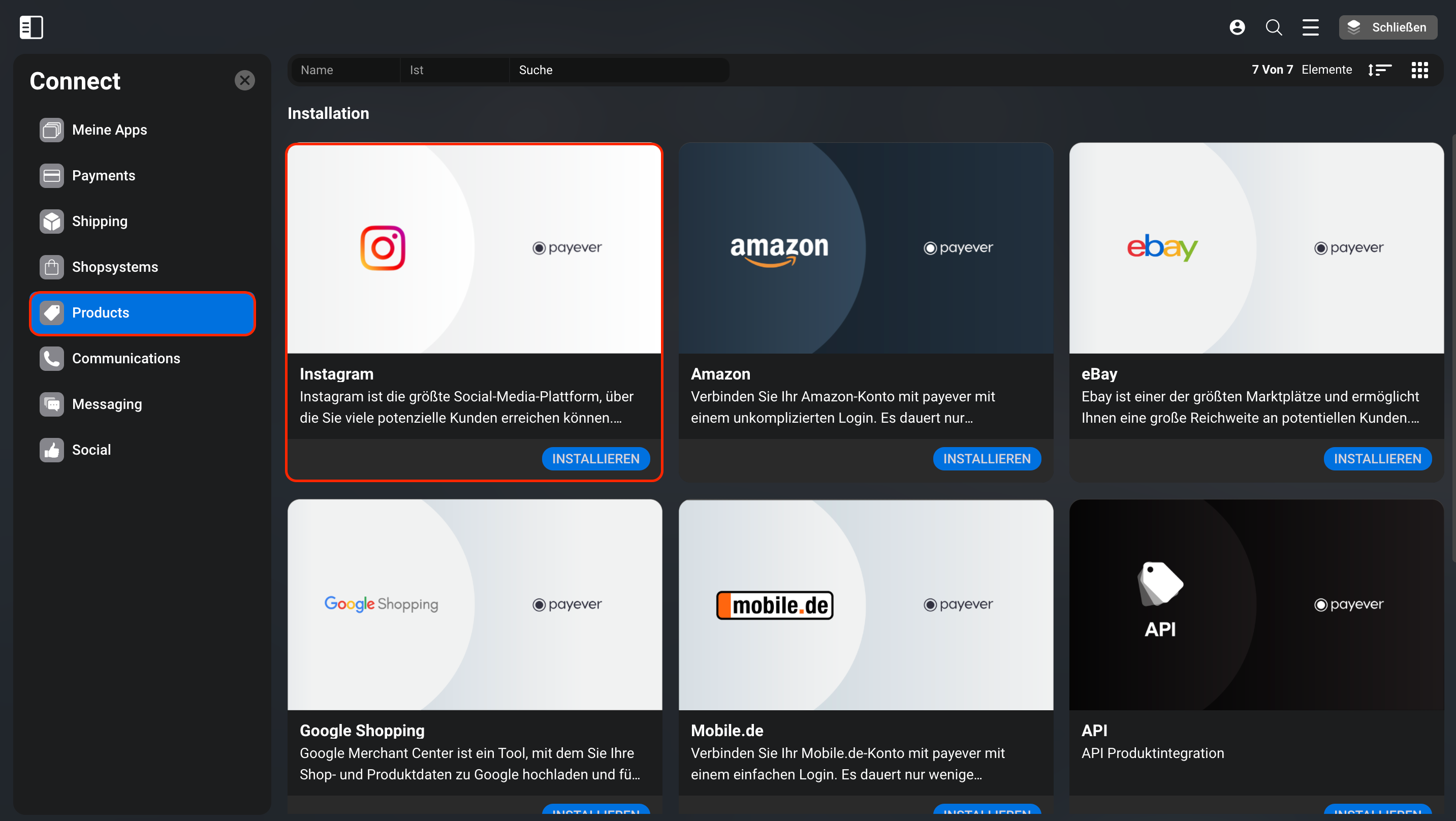Click the eBay title text
This screenshot has height=821, width=1456.
pyautogui.click(x=1099, y=374)
